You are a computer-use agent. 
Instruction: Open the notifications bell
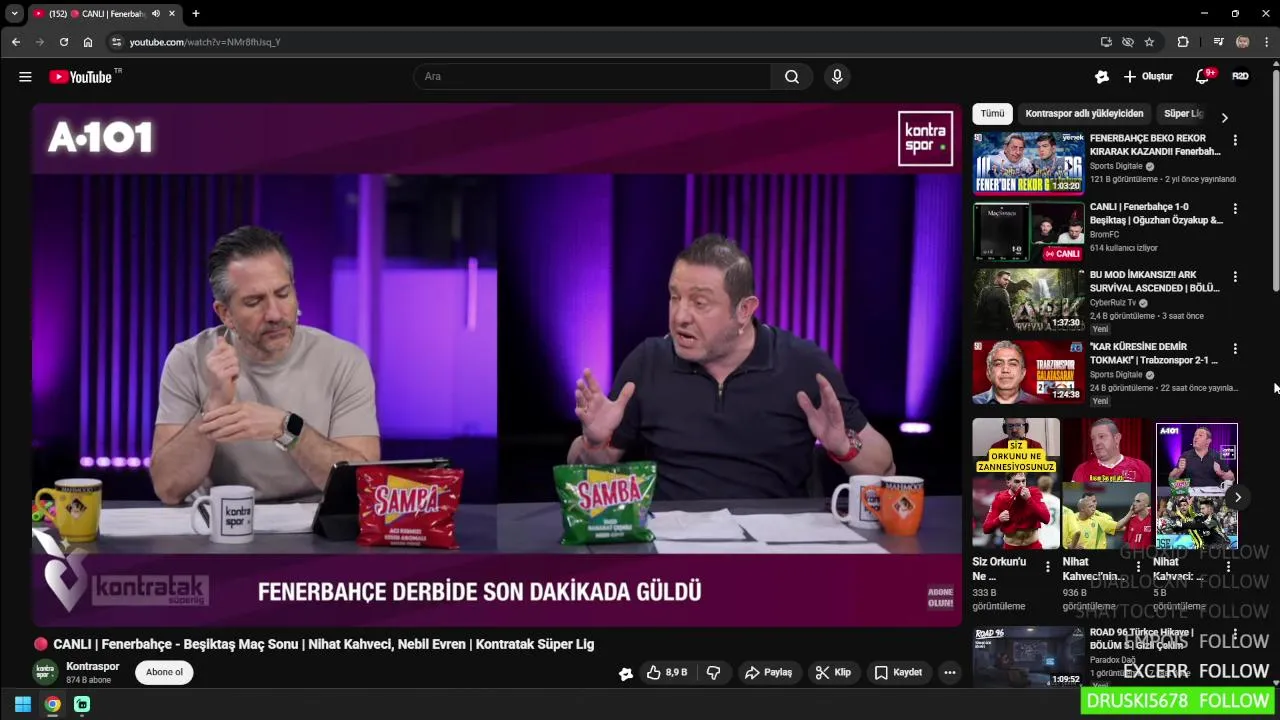tap(1203, 77)
